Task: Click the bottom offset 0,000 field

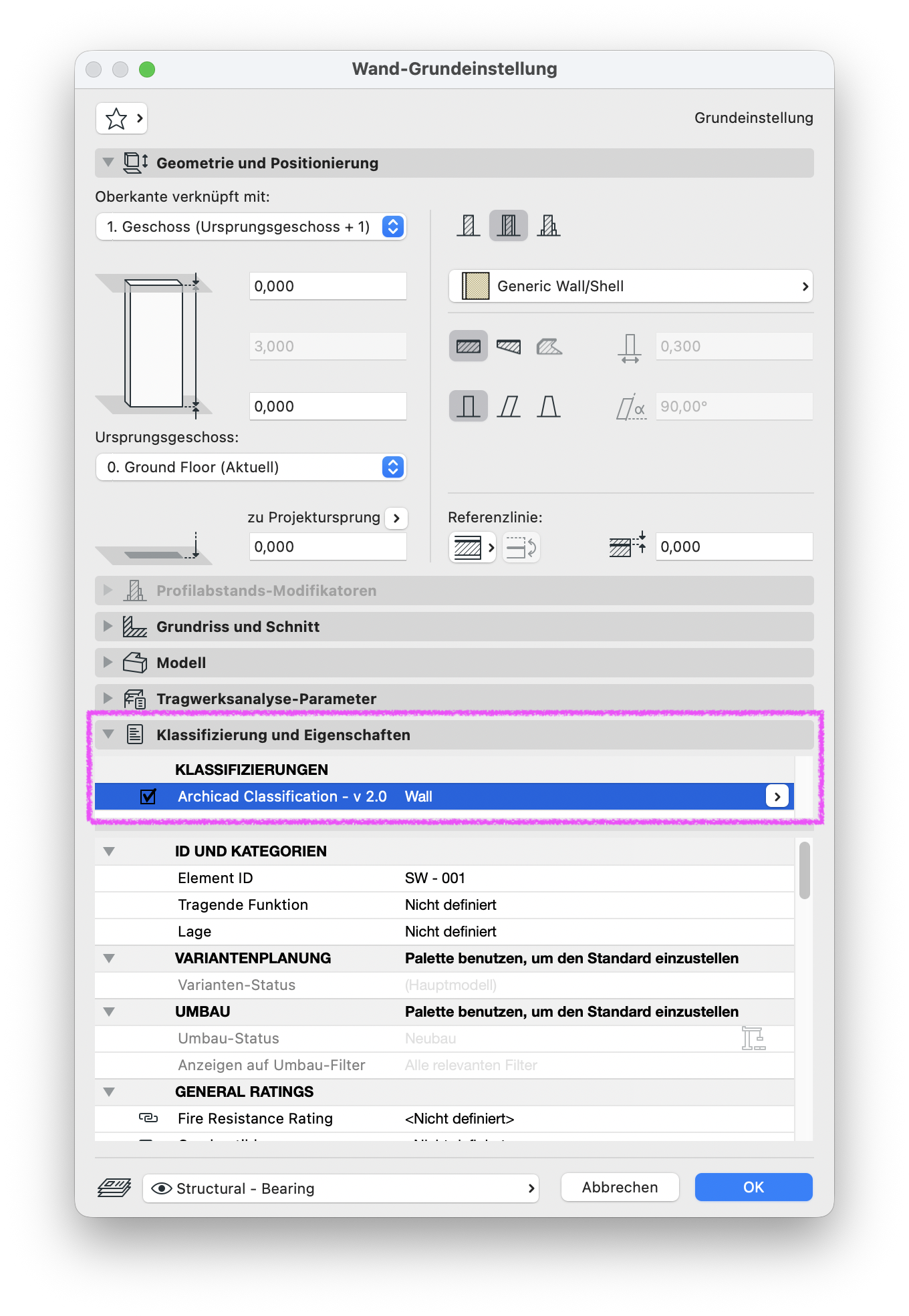Action: 328,406
